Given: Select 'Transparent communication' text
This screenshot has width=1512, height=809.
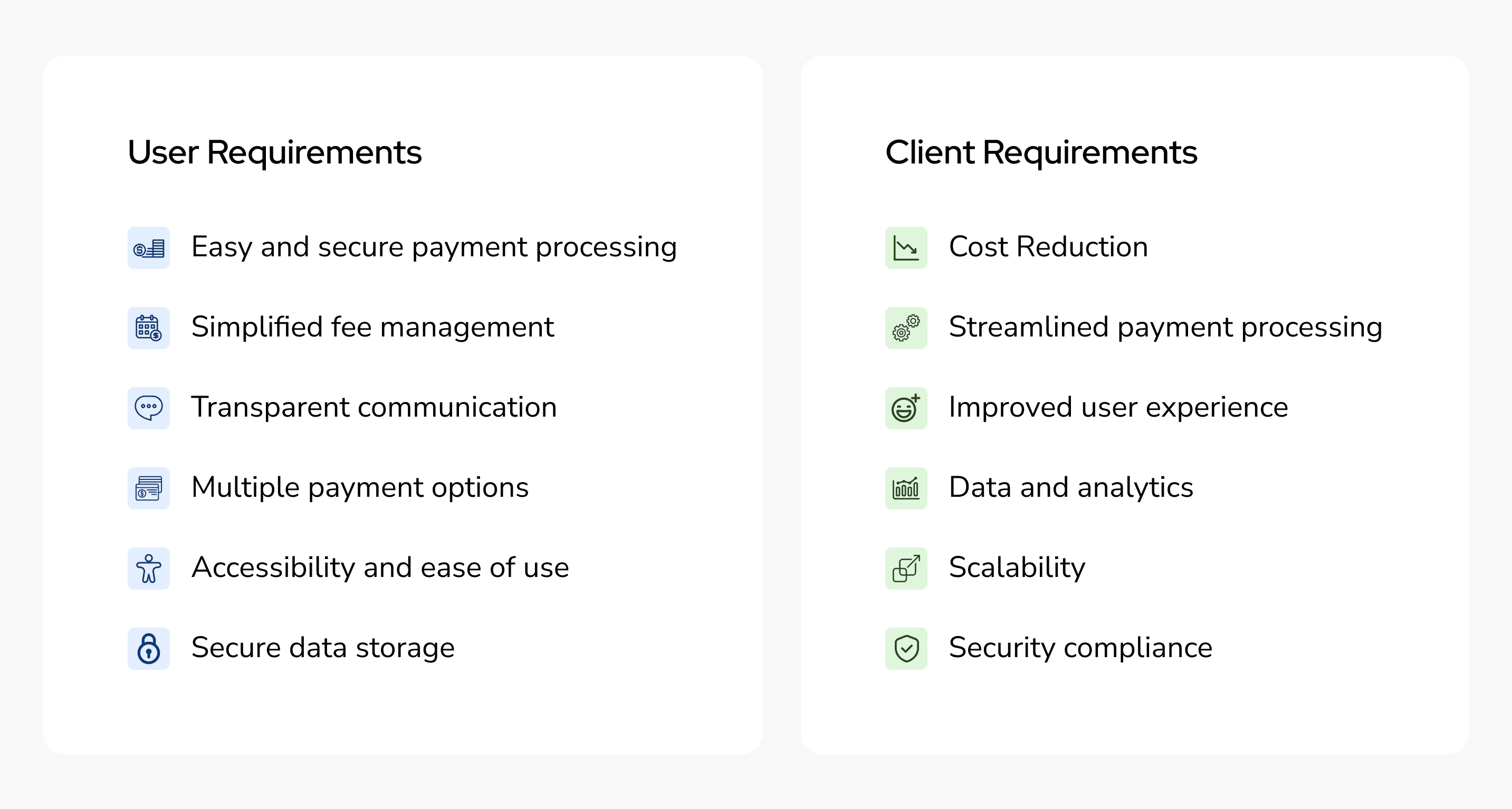Looking at the screenshot, I should [x=374, y=407].
